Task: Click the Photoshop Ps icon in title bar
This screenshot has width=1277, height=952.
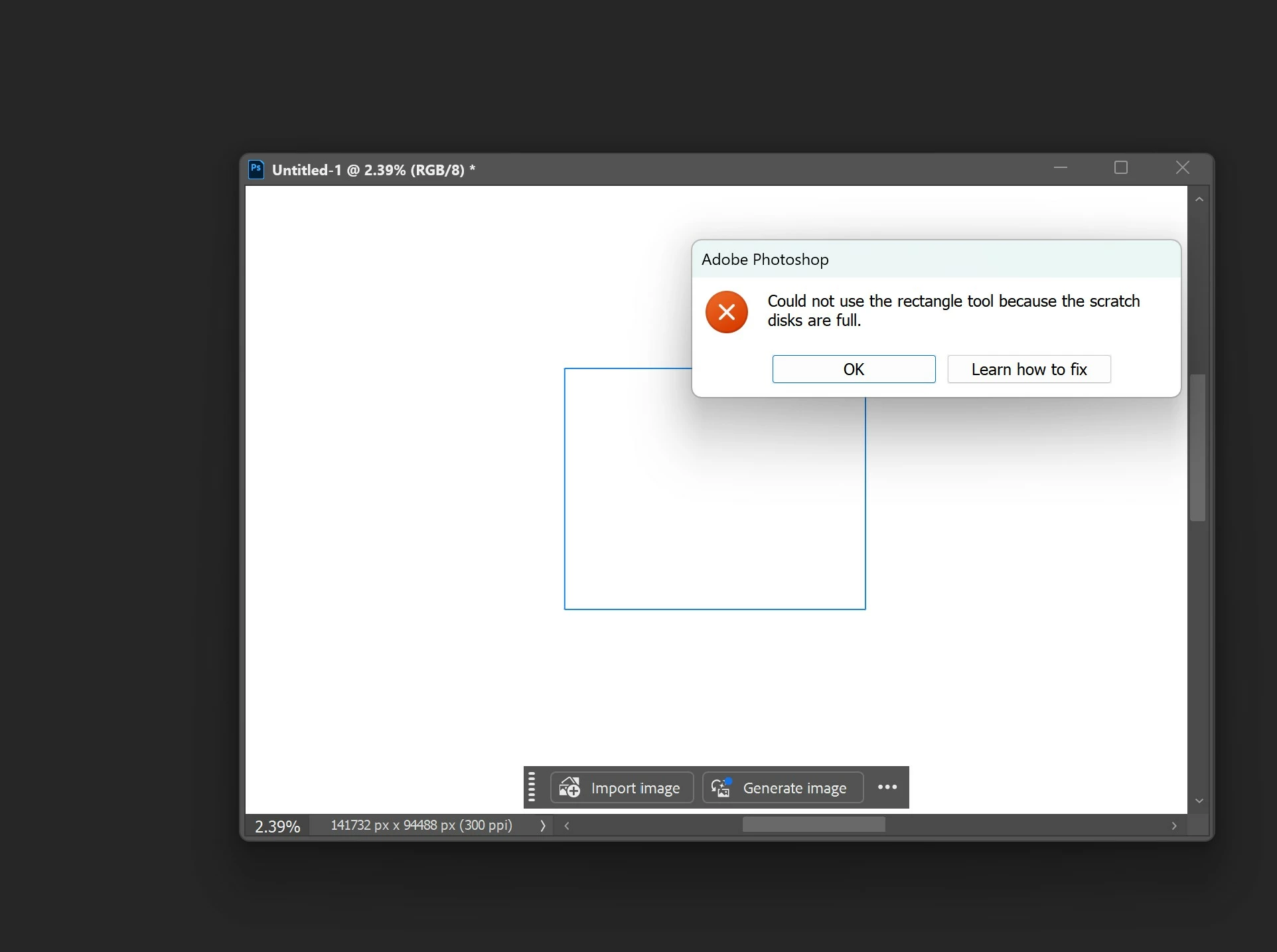Action: click(x=256, y=169)
